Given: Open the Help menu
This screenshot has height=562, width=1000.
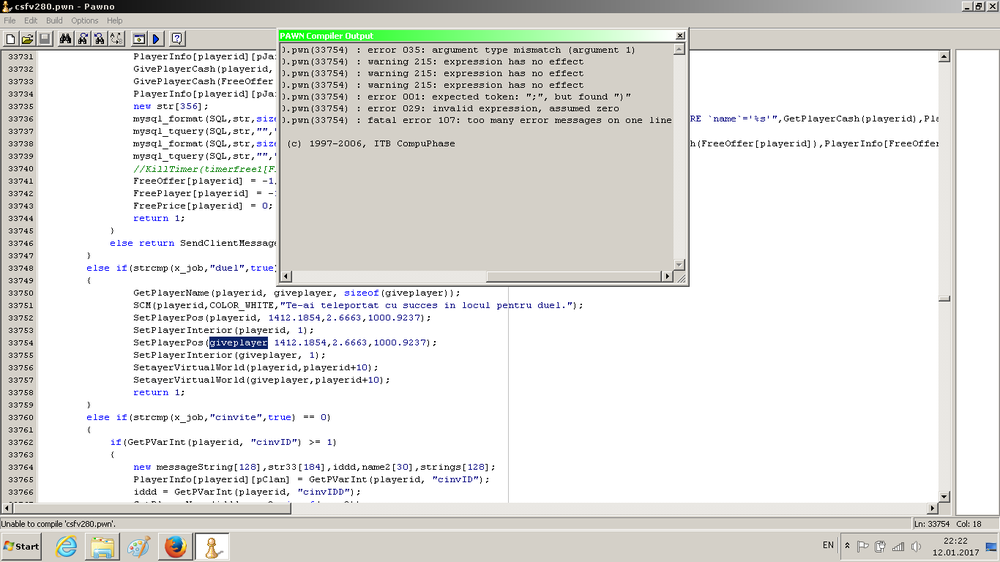Looking at the screenshot, I should [115, 20].
